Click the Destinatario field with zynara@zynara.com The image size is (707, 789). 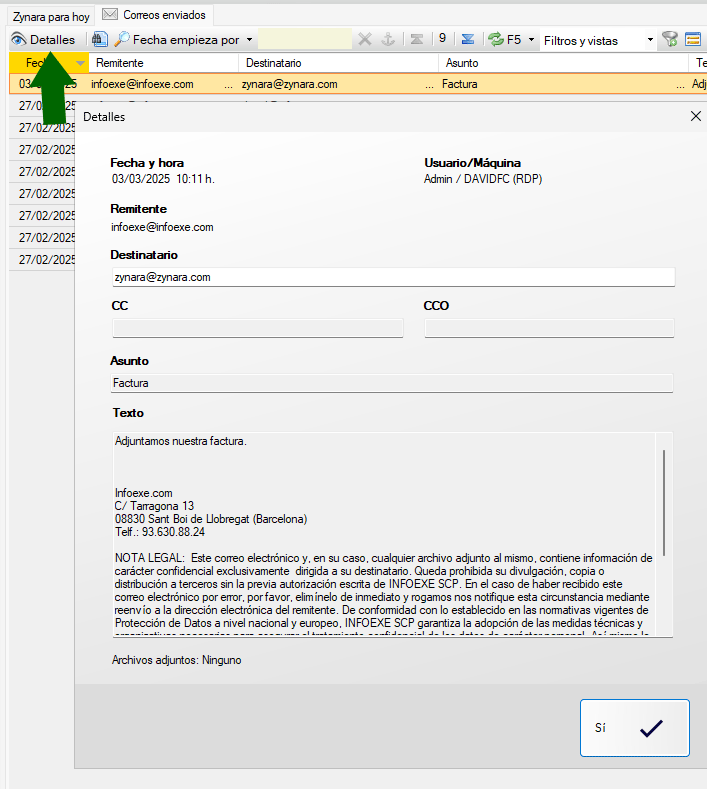click(393, 277)
